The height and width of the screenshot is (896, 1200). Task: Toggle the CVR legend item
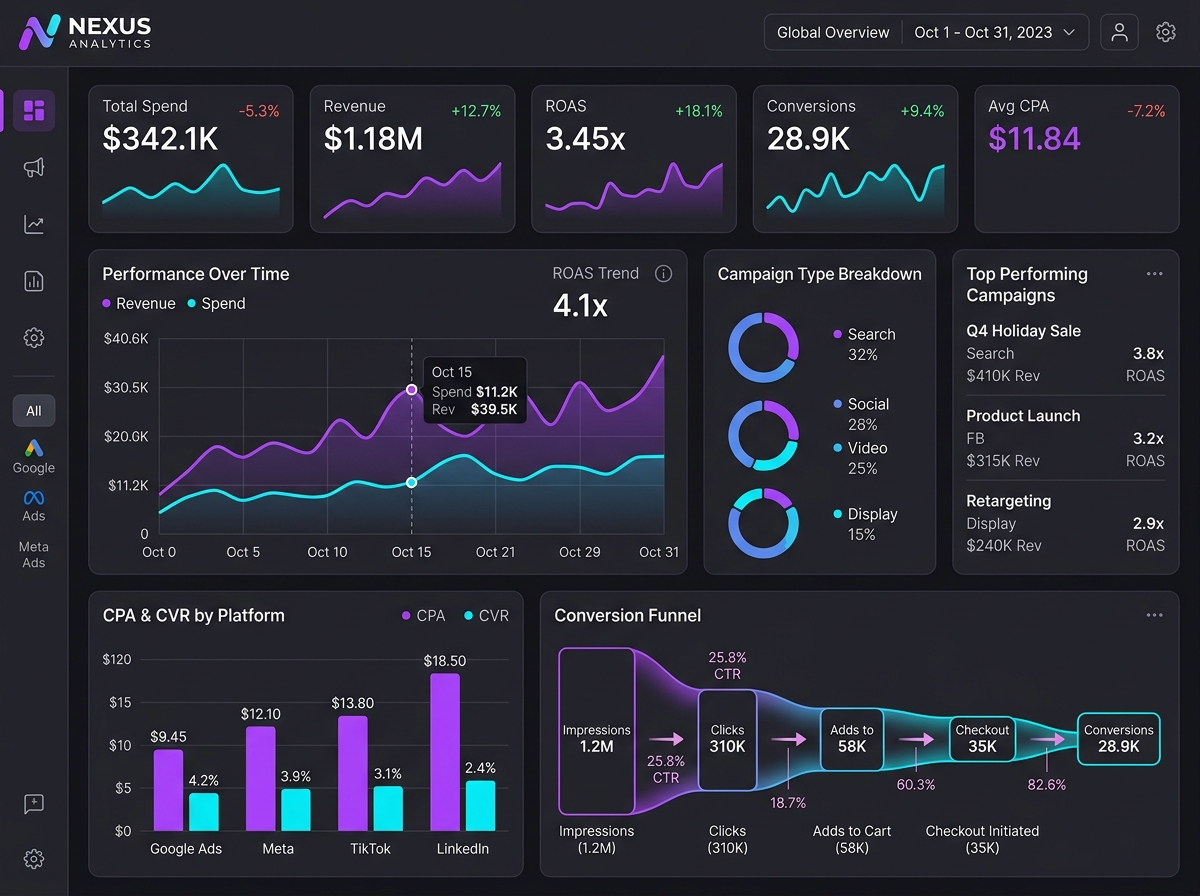[487, 615]
